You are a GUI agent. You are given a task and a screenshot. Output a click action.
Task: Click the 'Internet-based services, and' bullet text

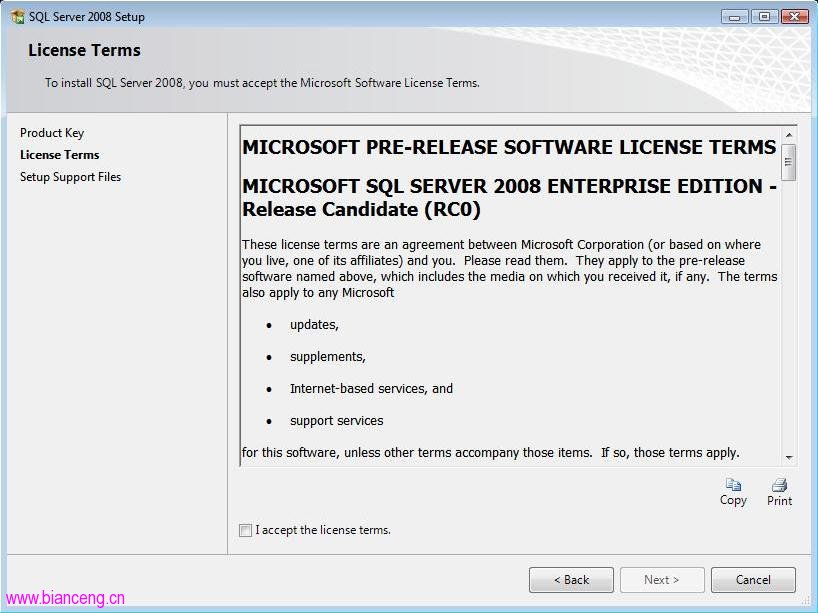[x=371, y=389]
